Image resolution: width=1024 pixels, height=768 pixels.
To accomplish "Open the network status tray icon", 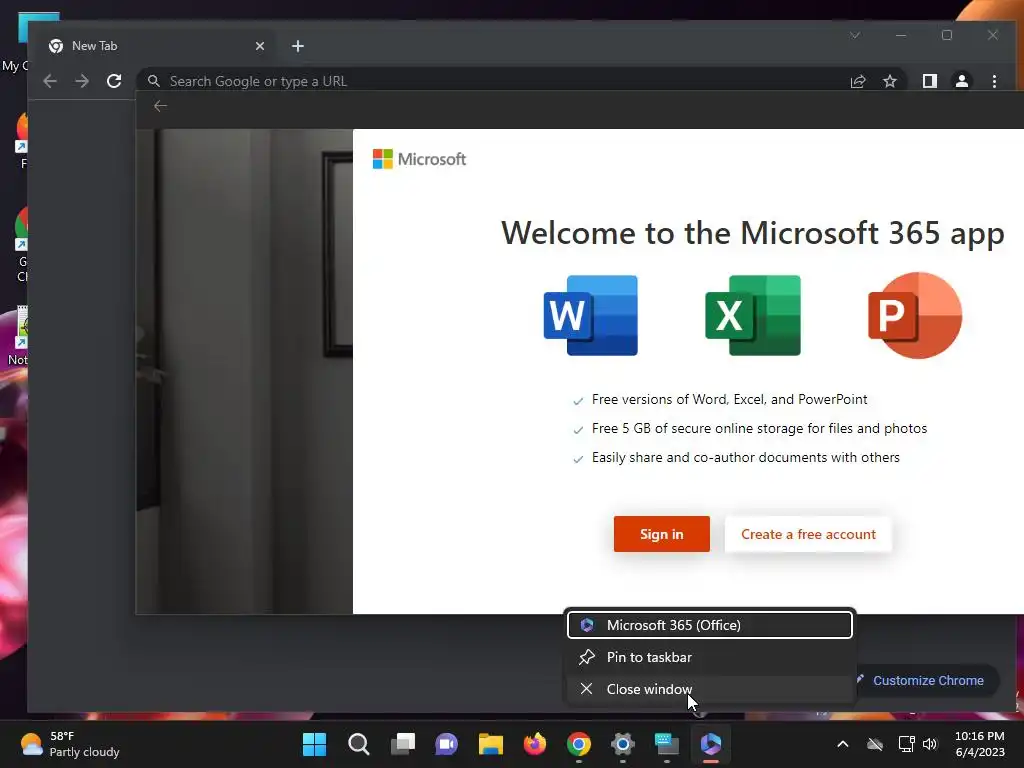I will coord(906,744).
